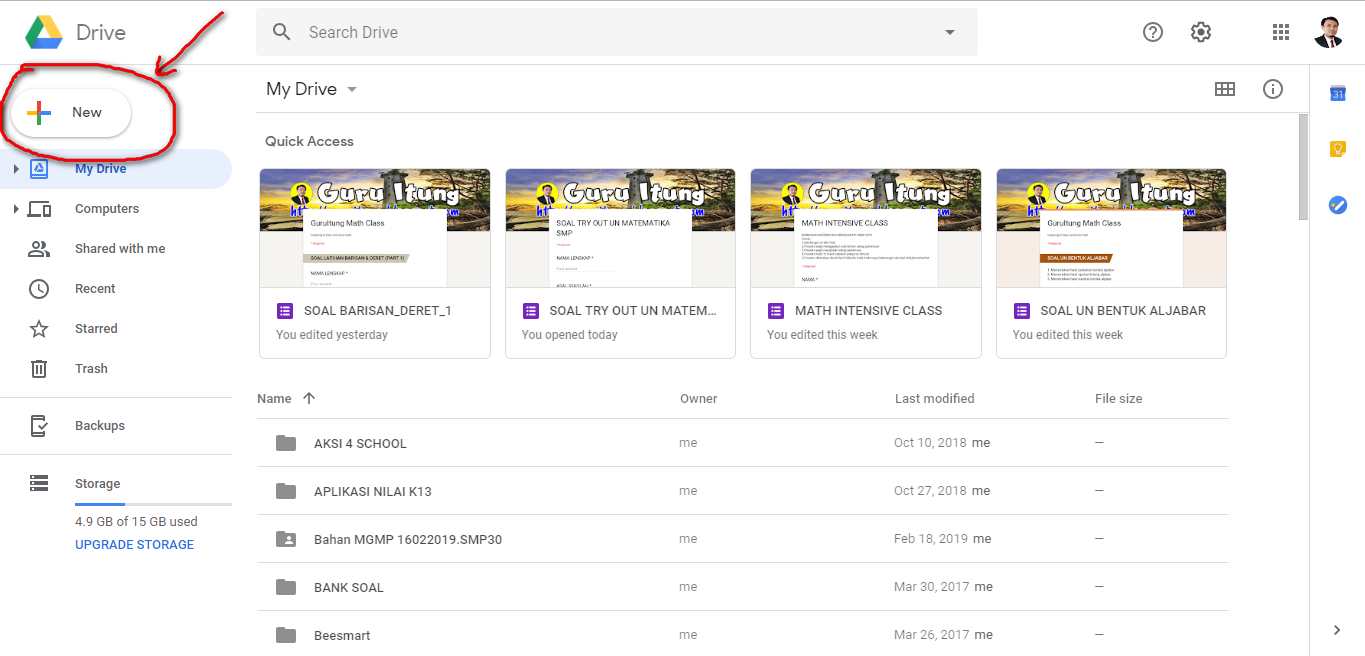1365x656 pixels.
Task: Click the New button
Action: tap(71, 113)
